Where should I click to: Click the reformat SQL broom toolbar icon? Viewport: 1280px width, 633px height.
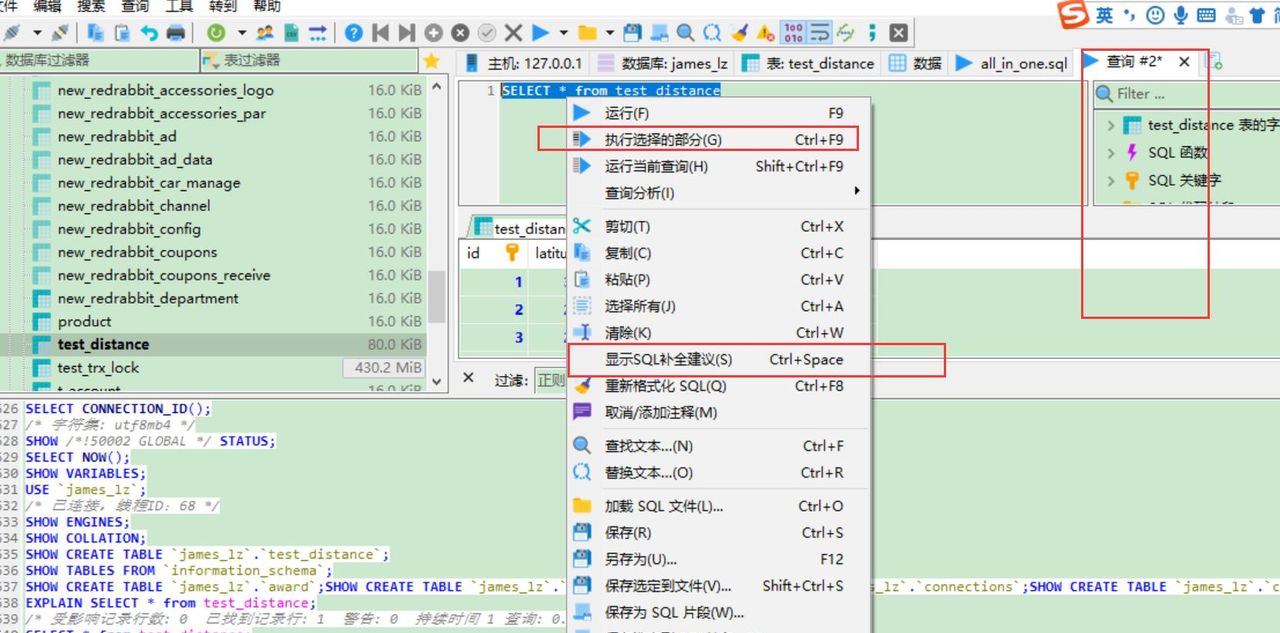(738, 33)
